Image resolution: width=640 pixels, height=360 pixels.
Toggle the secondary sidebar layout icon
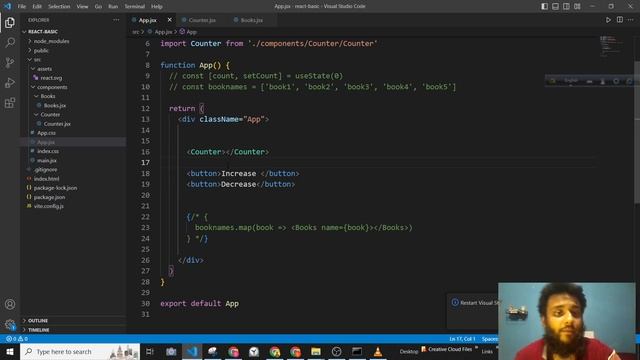coord(567,6)
